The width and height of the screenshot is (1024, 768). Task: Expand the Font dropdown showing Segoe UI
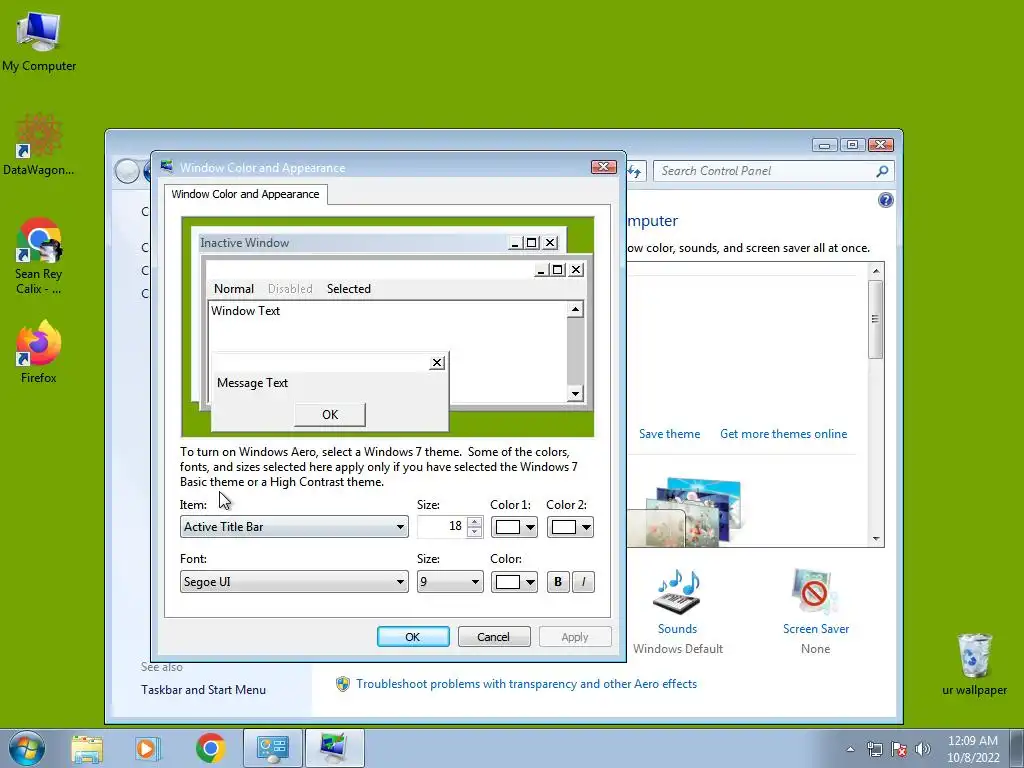pyautogui.click(x=294, y=581)
